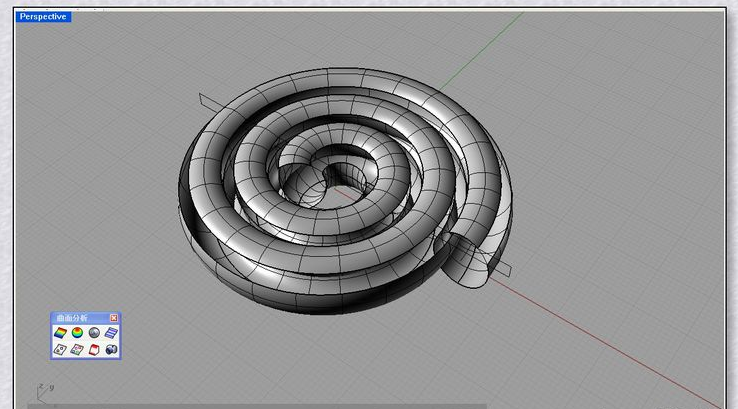Select the multicolored patch surface analysis icon

[77, 349]
